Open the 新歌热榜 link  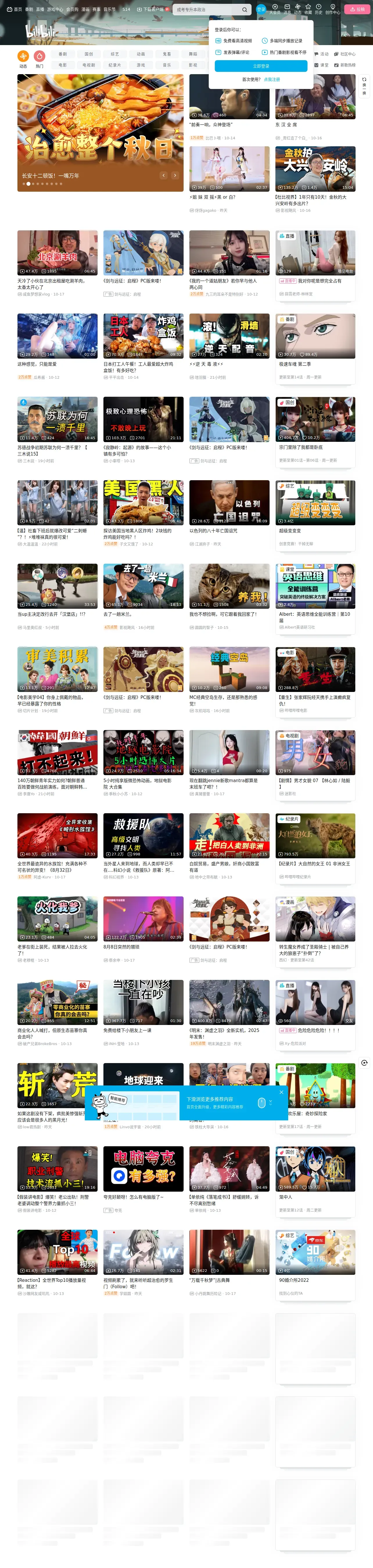(x=345, y=65)
